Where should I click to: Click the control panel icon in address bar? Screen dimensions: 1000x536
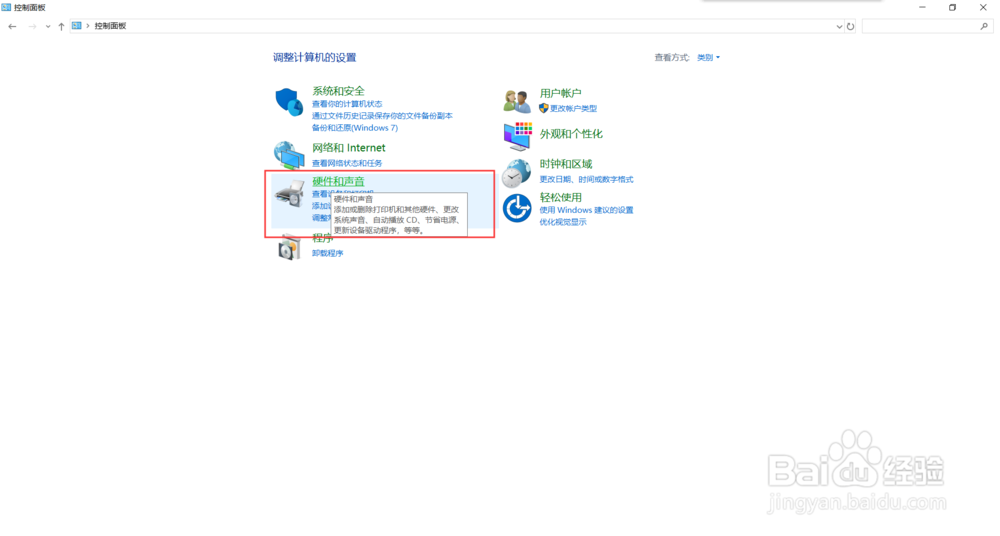tap(77, 26)
